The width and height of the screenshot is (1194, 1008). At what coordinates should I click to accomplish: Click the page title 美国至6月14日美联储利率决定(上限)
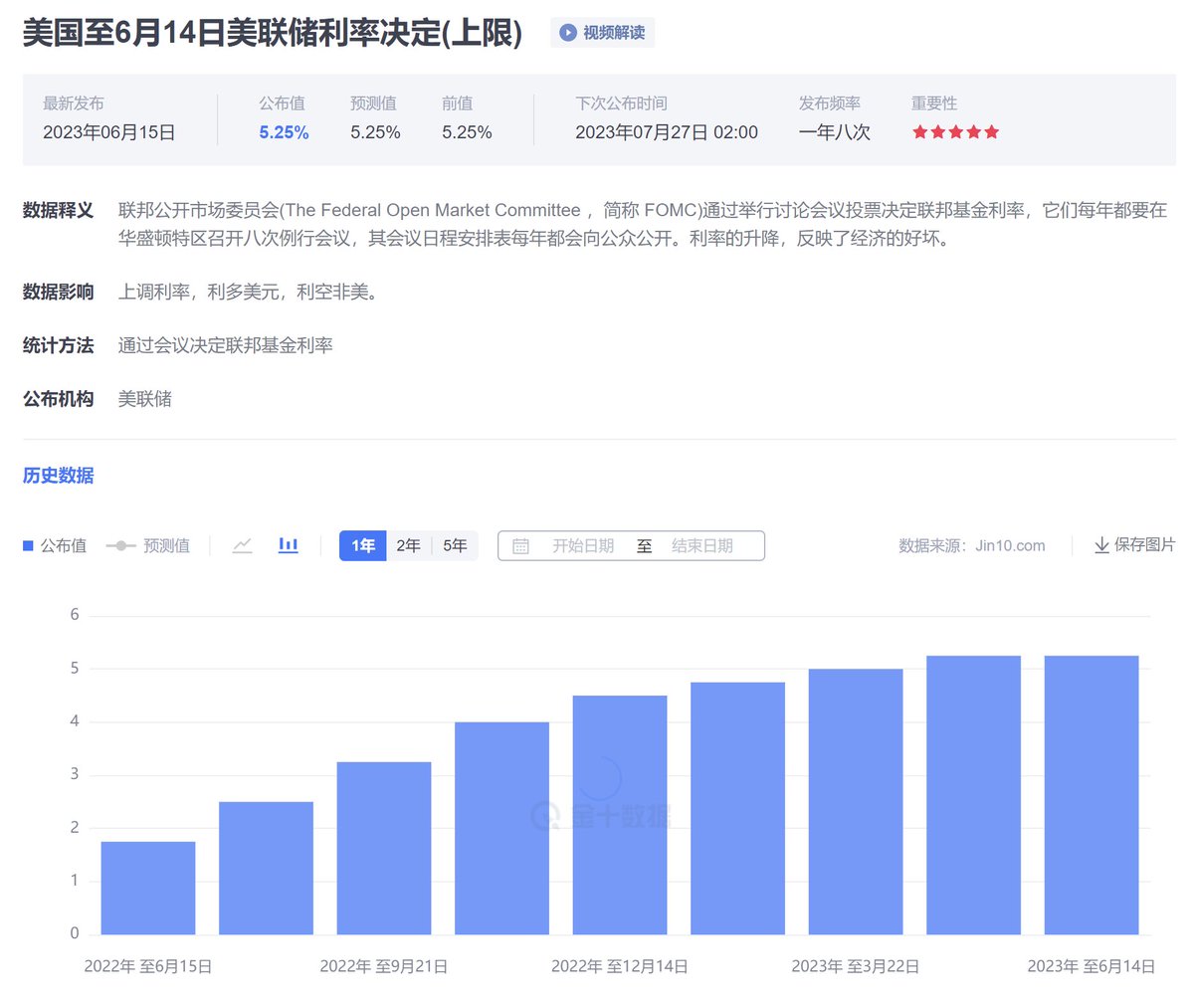click(273, 33)
